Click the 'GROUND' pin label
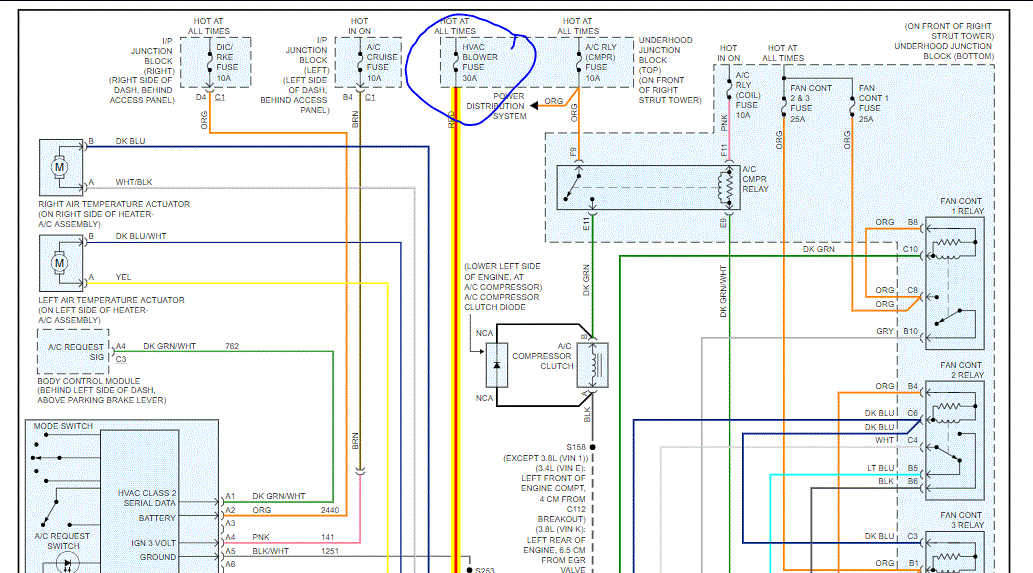 pos(157,557)
